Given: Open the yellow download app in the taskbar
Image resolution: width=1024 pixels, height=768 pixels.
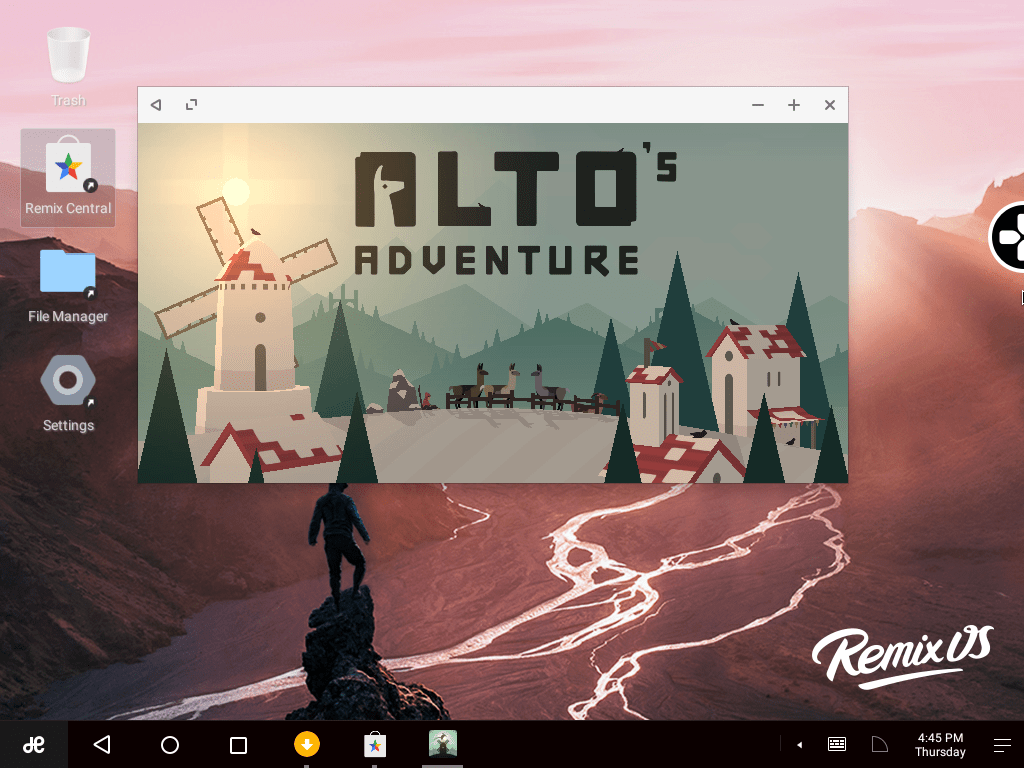Looking at the screenshot, I should click(x=306, y=744).
